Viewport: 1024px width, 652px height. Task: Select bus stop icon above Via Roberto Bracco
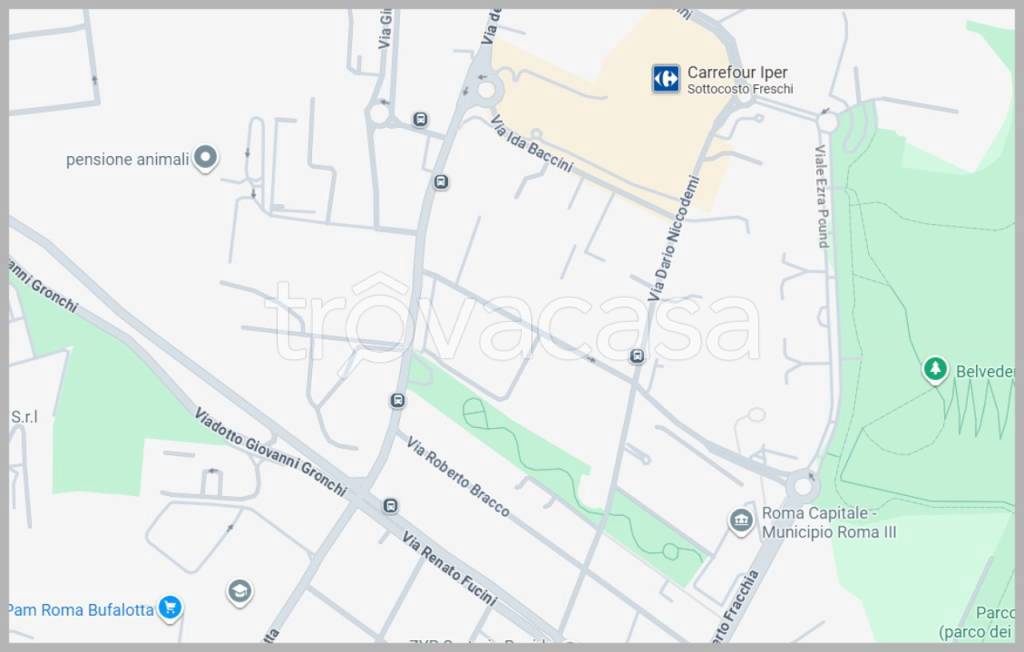pyautogui.click(x=397, y=400)
